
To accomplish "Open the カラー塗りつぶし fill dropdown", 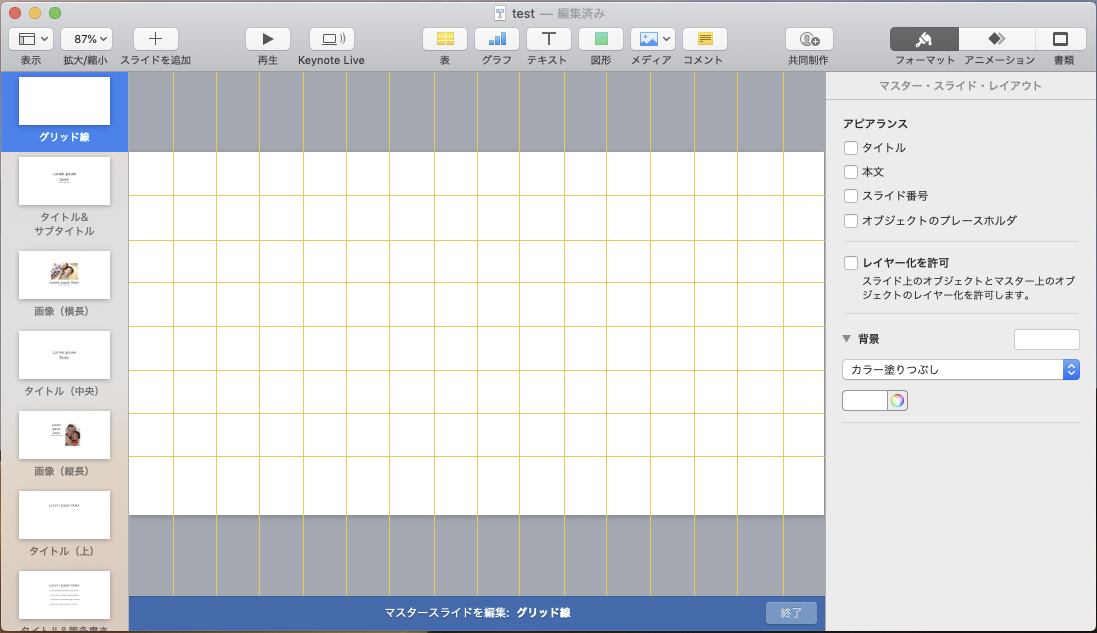I will [x=961, y=369].
